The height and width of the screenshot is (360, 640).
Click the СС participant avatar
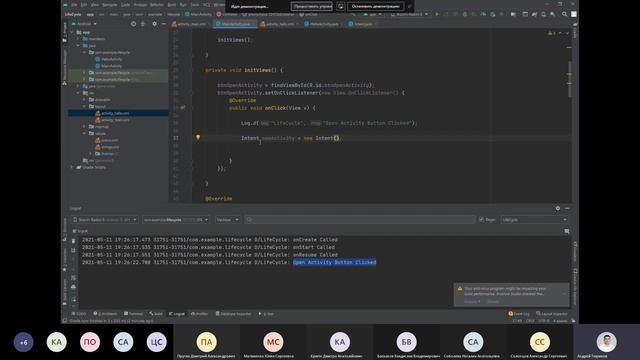pyautogui.click(x=540, y=342)
